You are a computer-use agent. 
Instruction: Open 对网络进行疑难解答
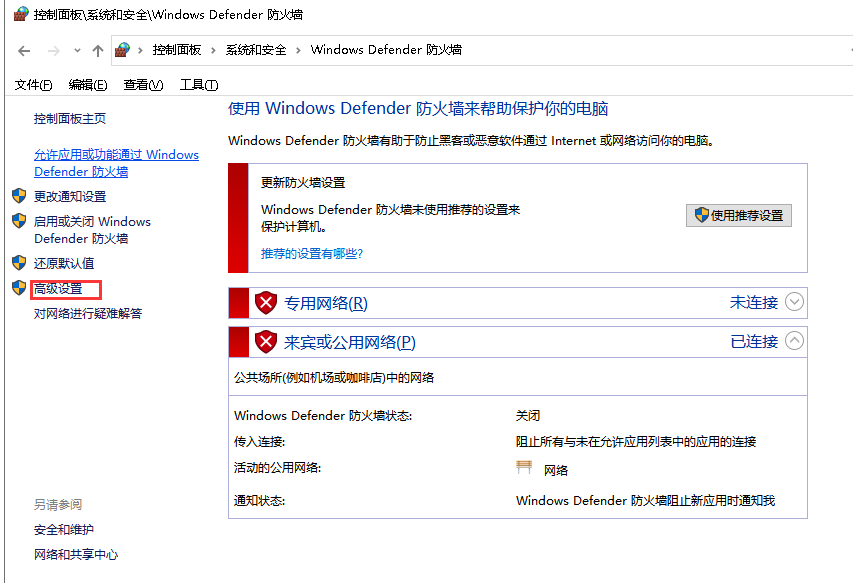pyautogui.click(x=88, y=314)
